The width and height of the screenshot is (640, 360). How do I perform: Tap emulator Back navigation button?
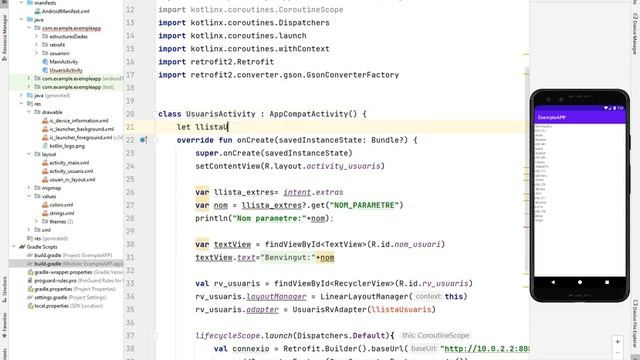click(553, 282)
